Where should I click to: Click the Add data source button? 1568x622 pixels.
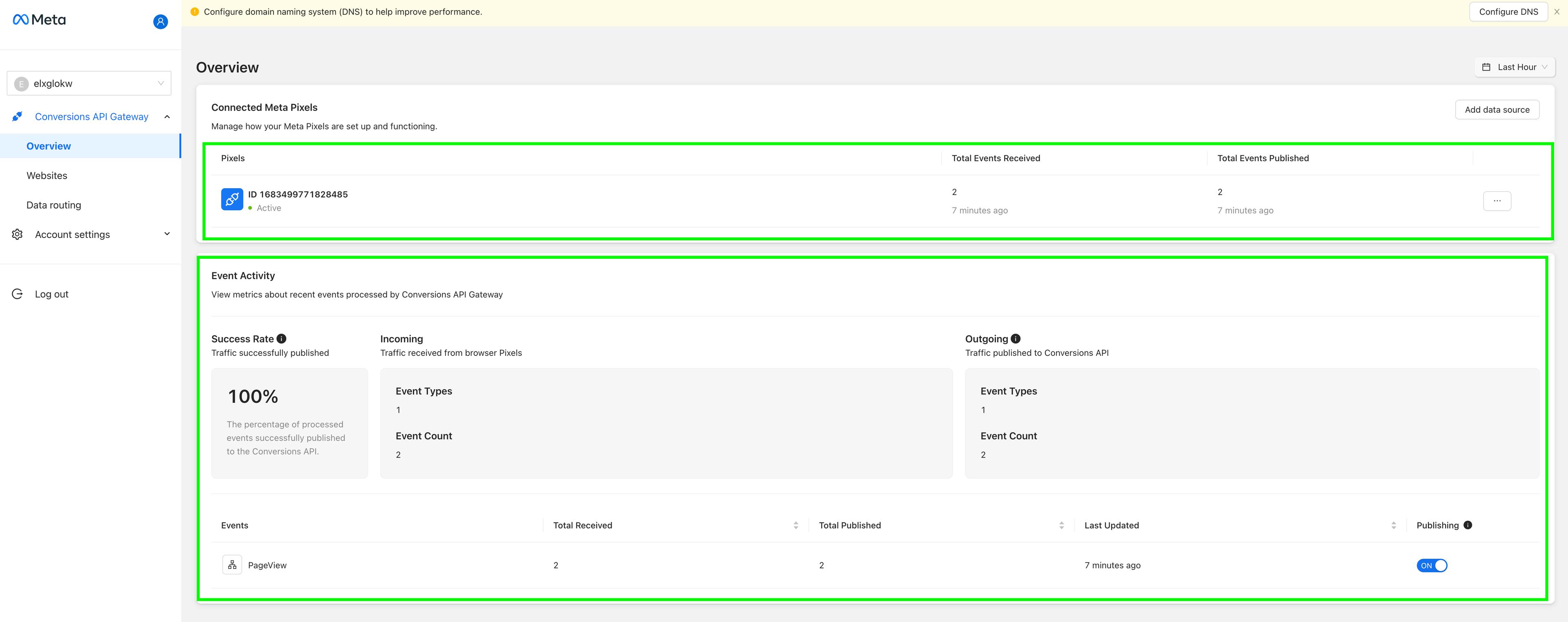click(1497, 109)
